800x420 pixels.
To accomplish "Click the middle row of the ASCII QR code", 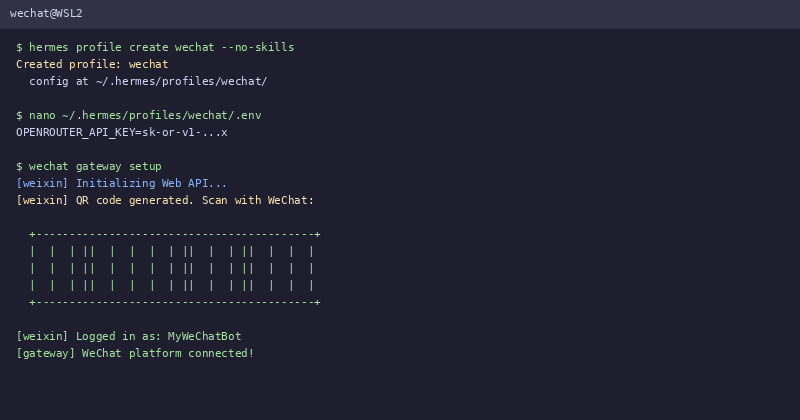I will point(172,268).
